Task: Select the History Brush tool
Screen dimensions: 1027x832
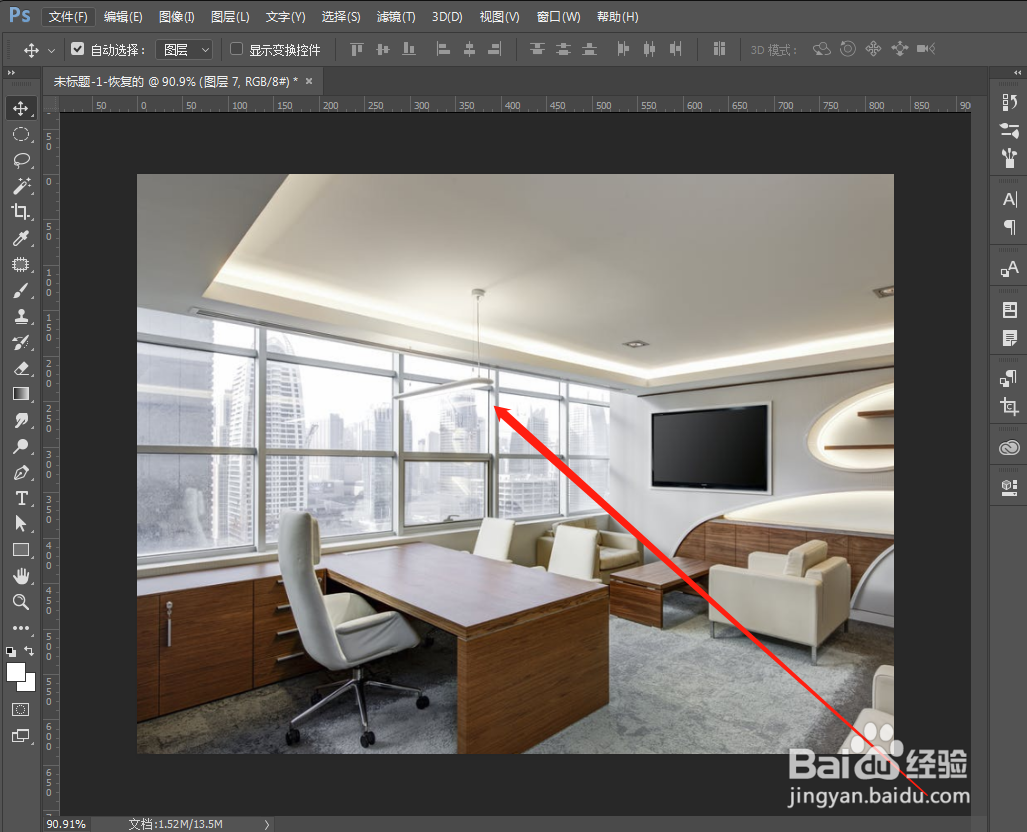Action: pos(21,342)
